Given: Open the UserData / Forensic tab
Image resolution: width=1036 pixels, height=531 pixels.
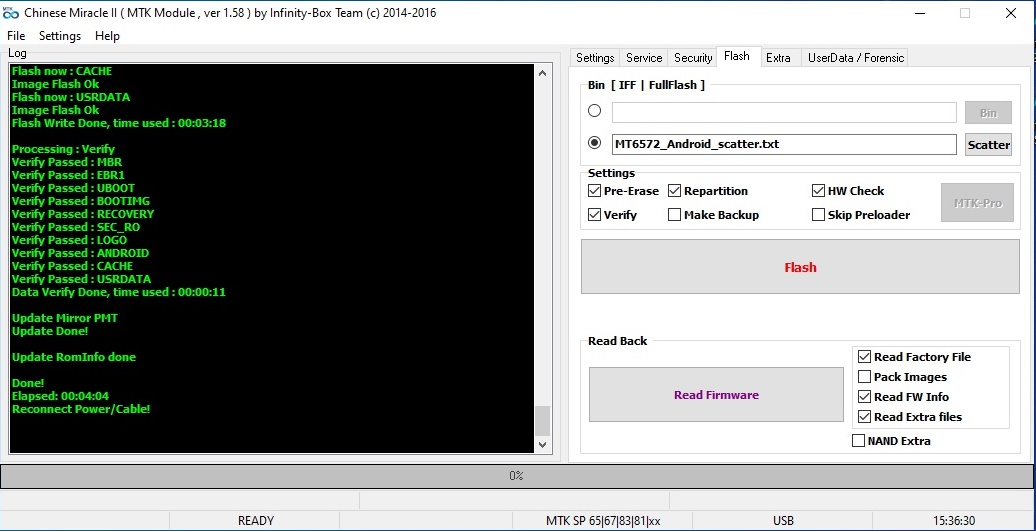Looking at the screenshot, I should coord(855,58).
